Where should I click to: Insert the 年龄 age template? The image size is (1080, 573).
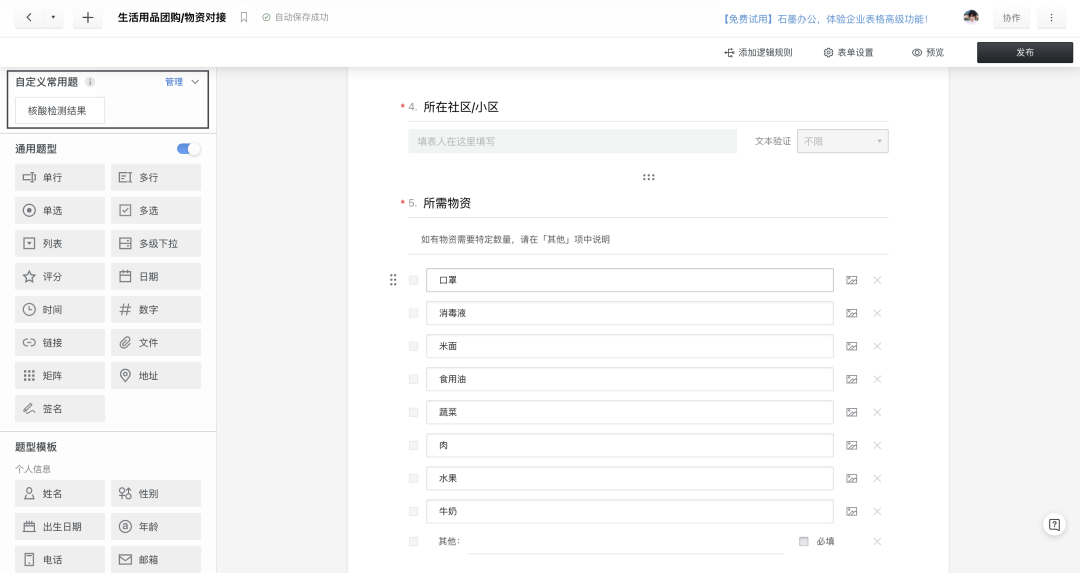[156, 526]
